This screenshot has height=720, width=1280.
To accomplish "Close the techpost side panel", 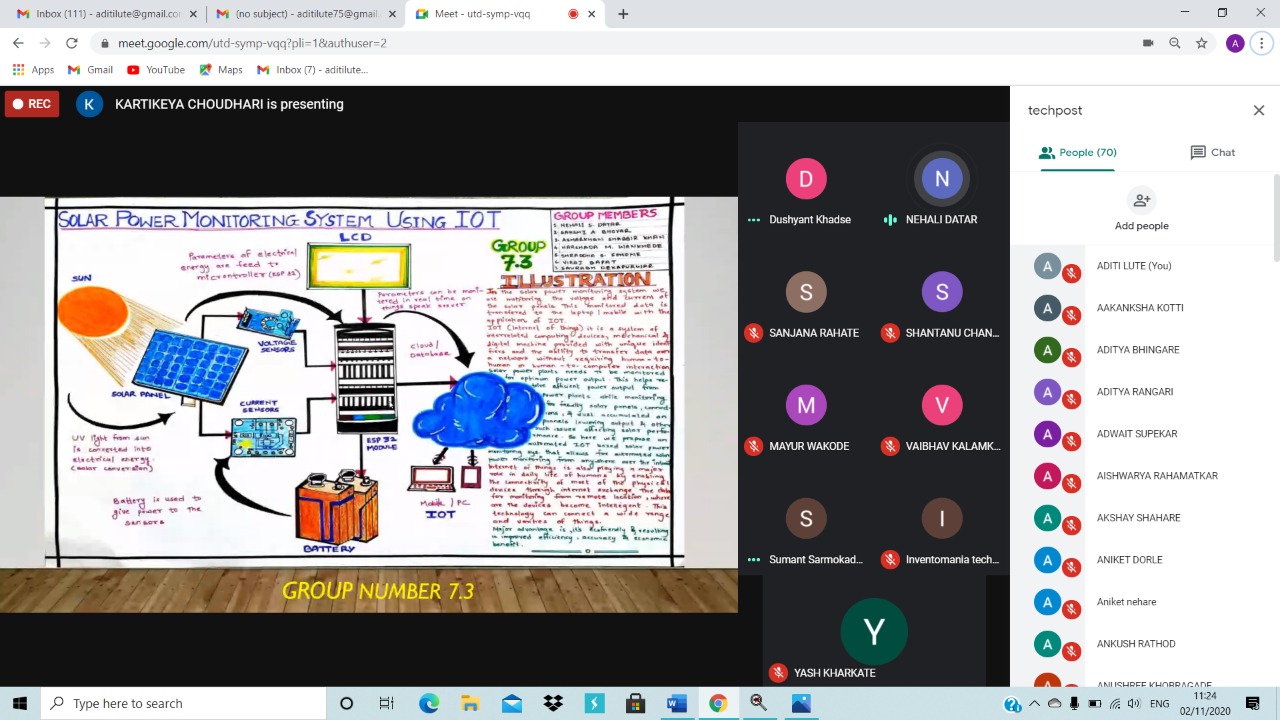I will pos(1259,110).
